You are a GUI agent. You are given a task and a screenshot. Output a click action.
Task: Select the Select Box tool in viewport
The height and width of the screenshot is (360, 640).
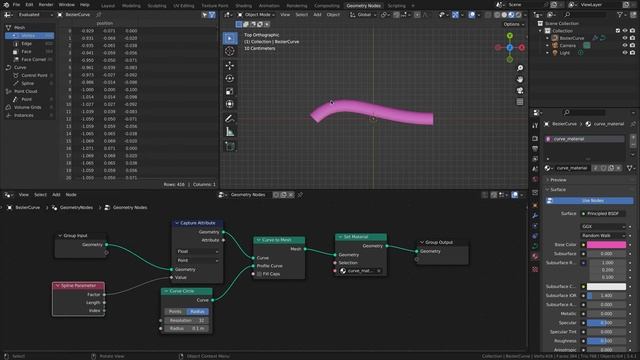[230, 38]
